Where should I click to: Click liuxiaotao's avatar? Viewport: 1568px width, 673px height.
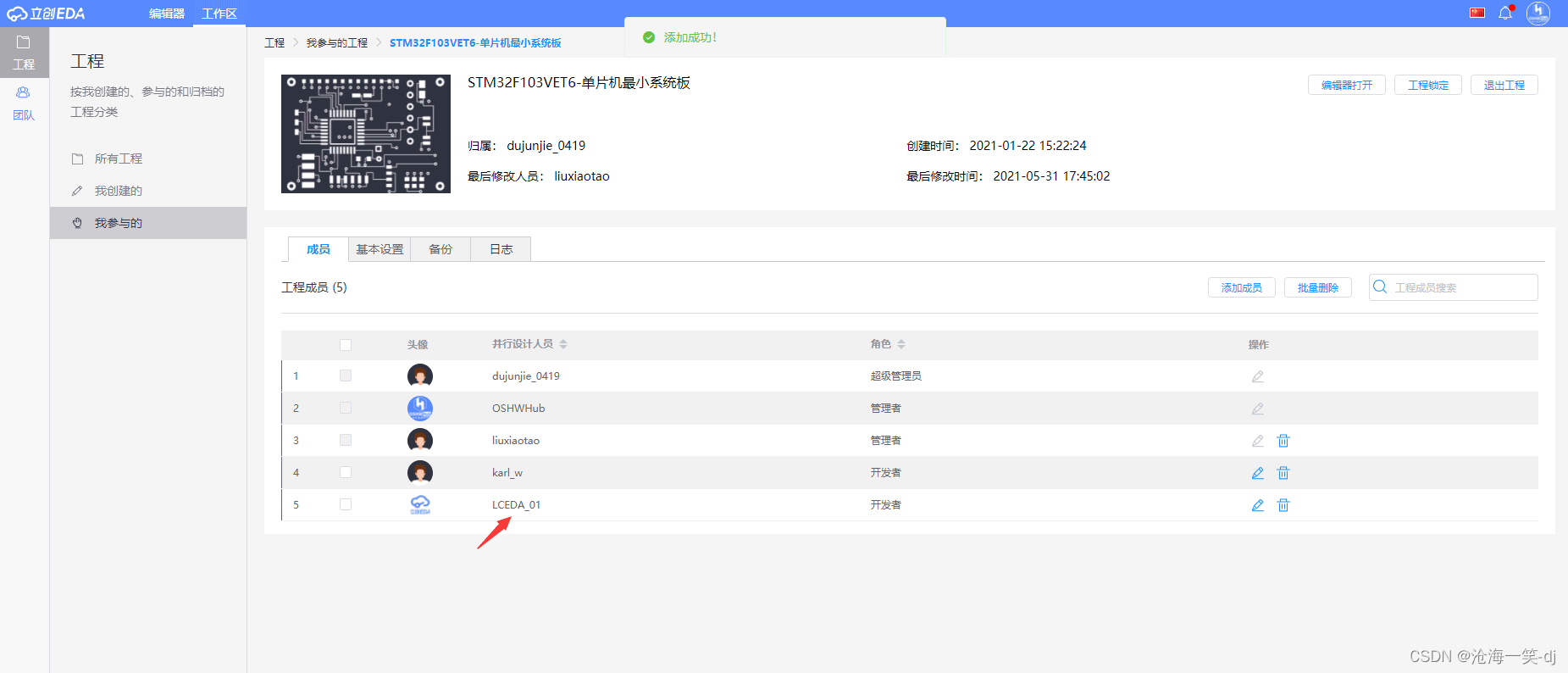420,440
